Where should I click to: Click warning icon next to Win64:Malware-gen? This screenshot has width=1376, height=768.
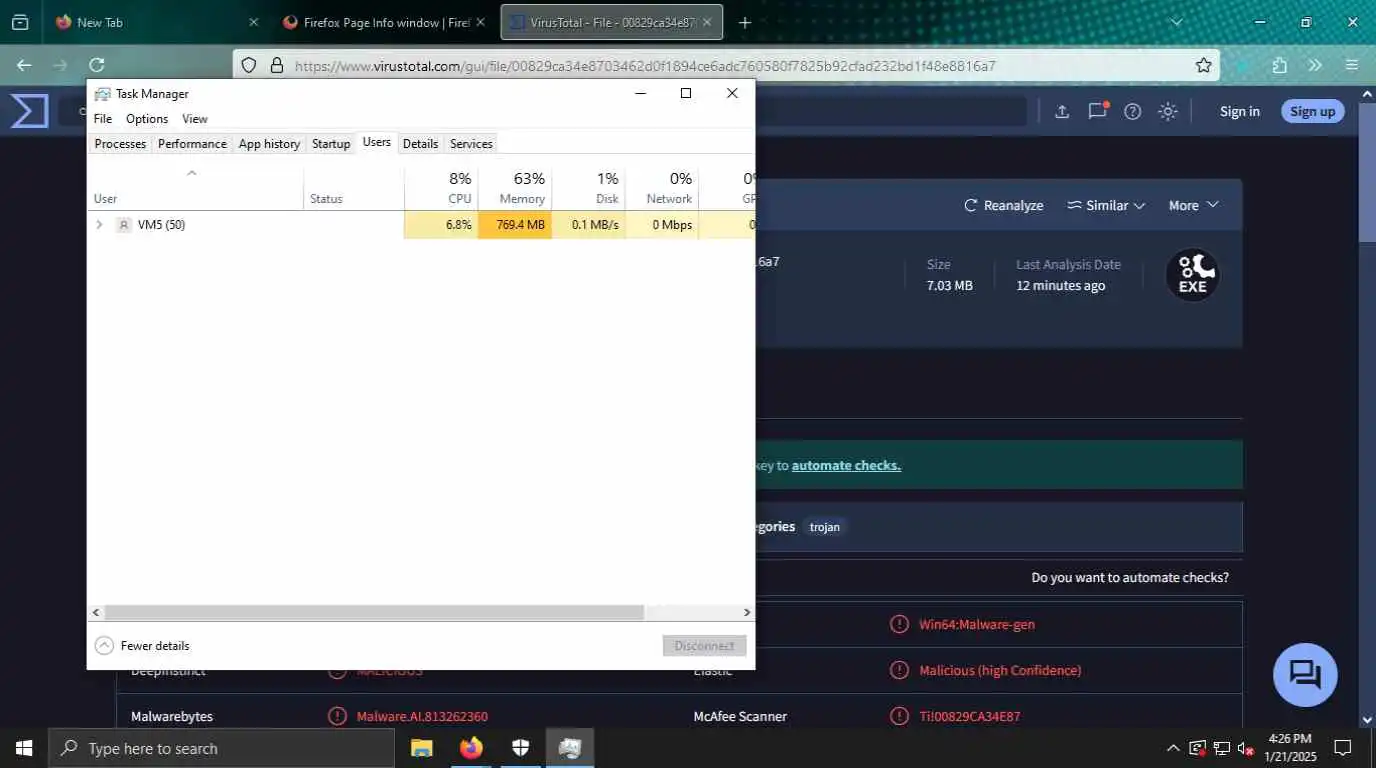tap(899, 624)
